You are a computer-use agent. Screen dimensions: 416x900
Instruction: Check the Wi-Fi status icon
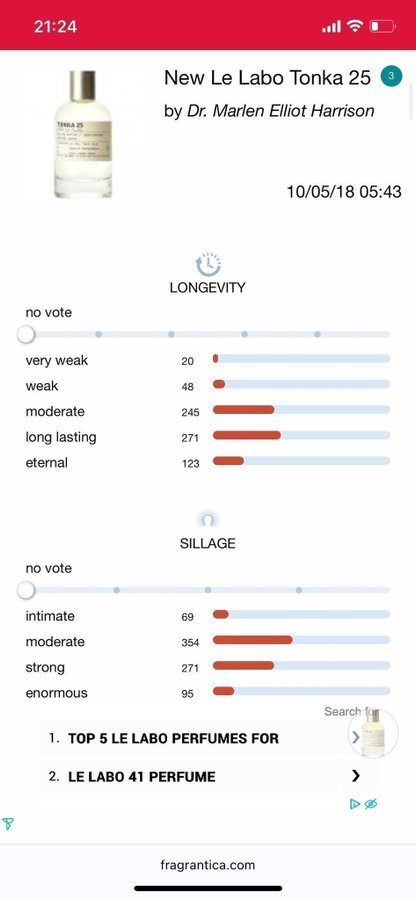coord(355,26)
